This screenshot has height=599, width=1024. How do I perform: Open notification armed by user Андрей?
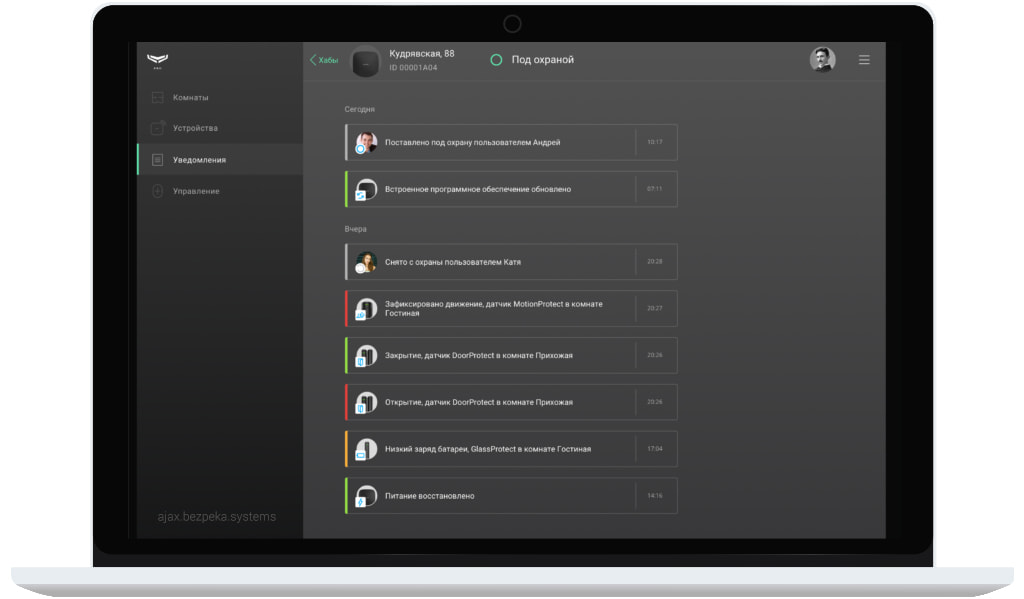coord(511,142)
